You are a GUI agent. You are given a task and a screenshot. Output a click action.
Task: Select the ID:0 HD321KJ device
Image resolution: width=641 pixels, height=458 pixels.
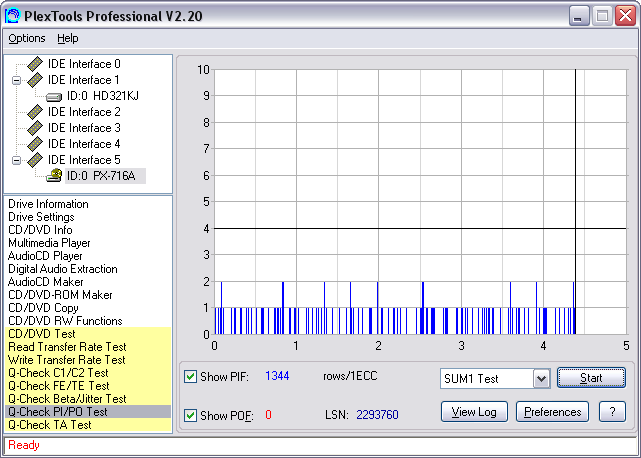click(x=102, y=96)
